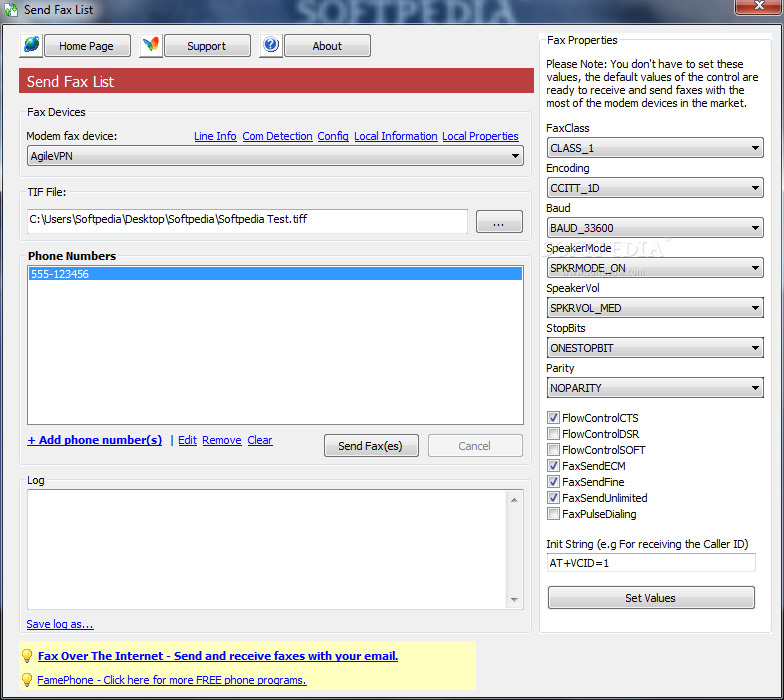Click the butterfly icon beside Support
784x700 pixels.
click(151, 46)
